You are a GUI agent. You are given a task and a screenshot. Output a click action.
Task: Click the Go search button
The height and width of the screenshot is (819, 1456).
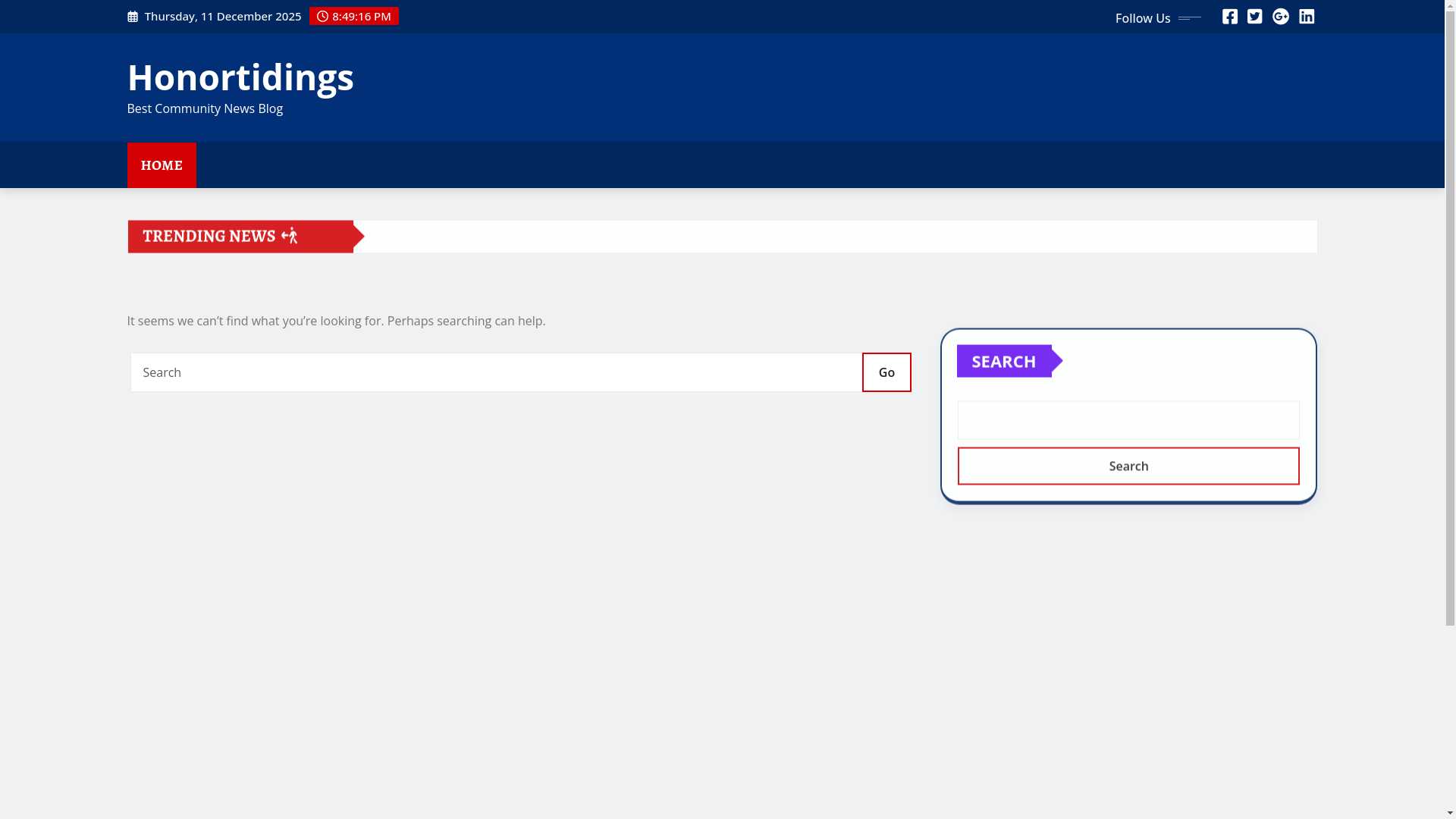(886, 372)
